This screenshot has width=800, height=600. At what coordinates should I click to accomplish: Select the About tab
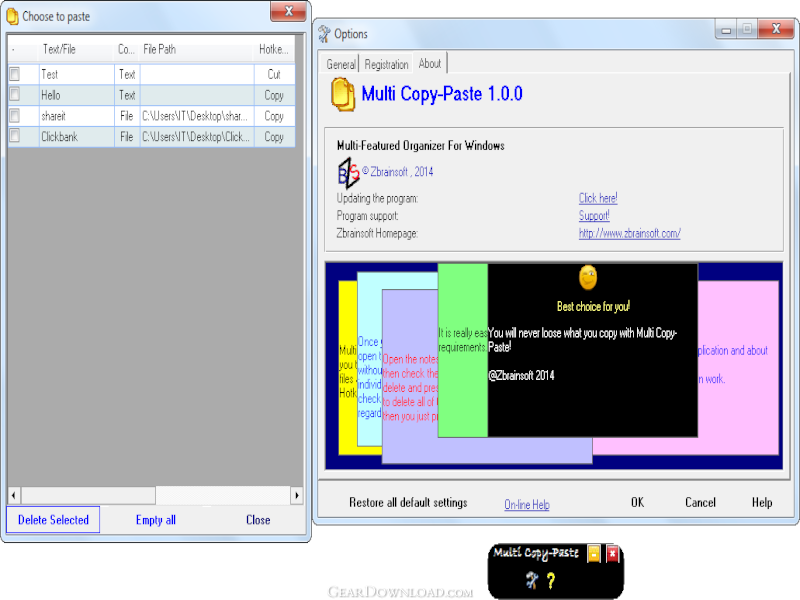pos(430,63)
